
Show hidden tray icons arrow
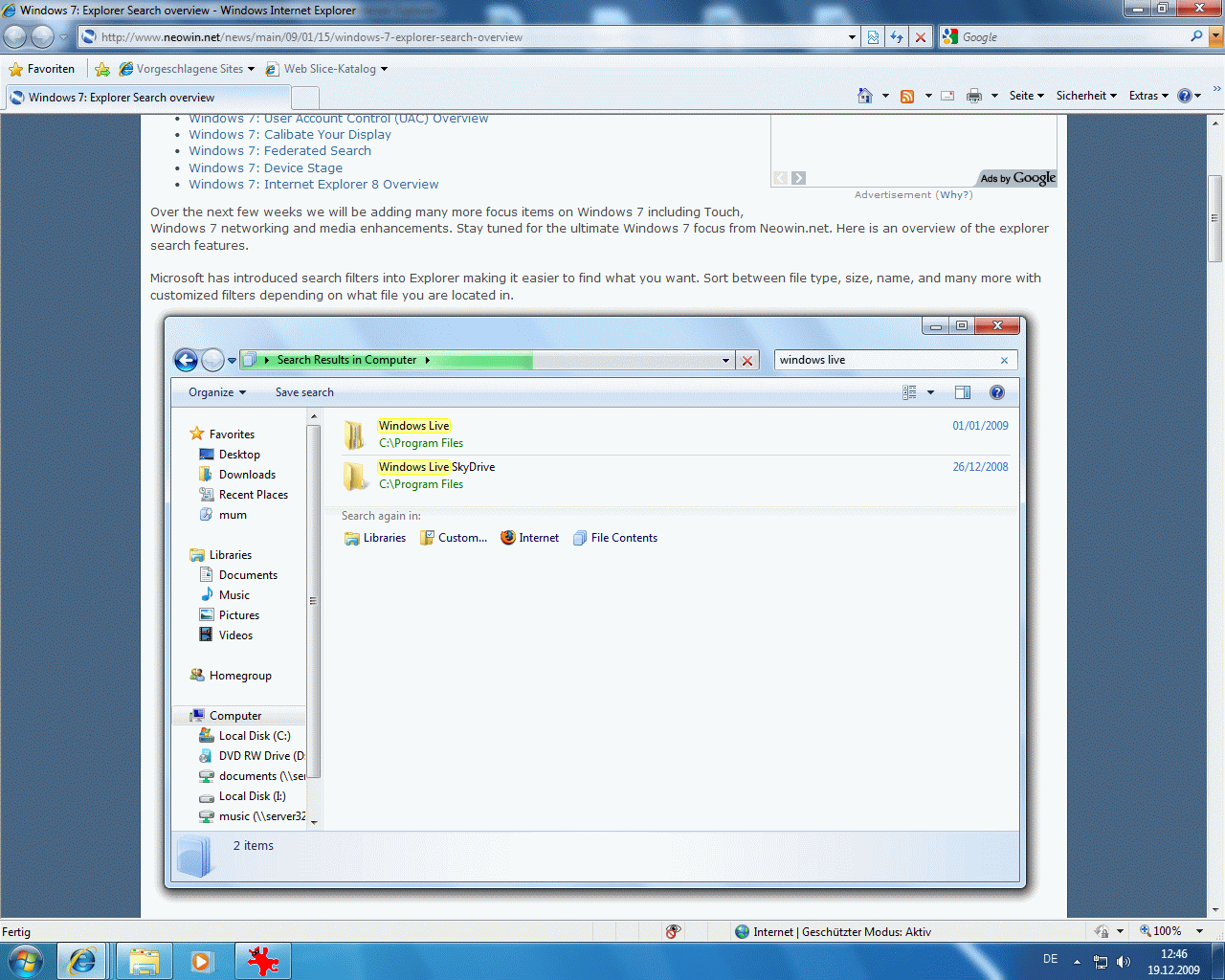click(x=1077, y=962)
